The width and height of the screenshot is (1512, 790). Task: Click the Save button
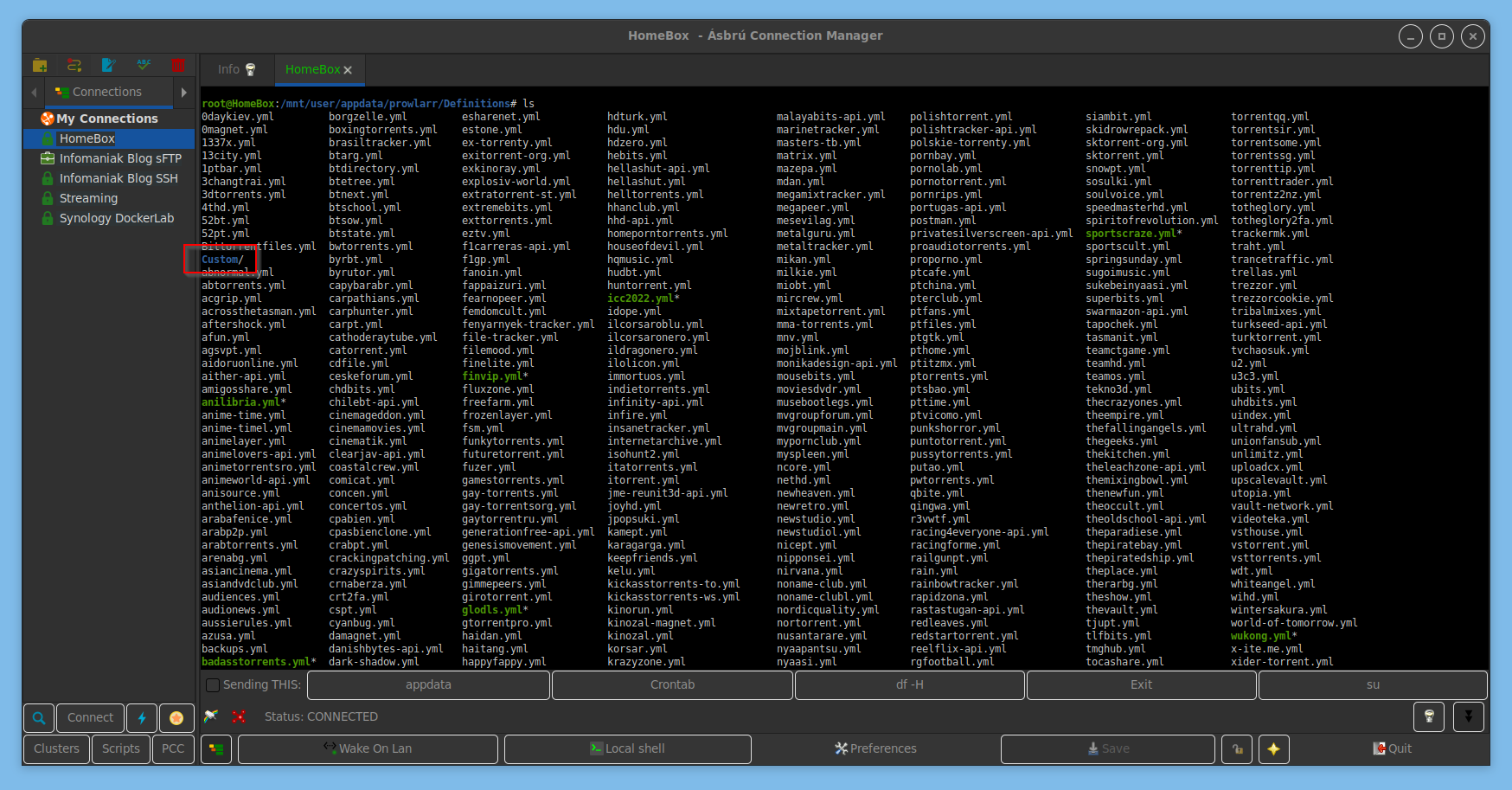pos(1108,749)
